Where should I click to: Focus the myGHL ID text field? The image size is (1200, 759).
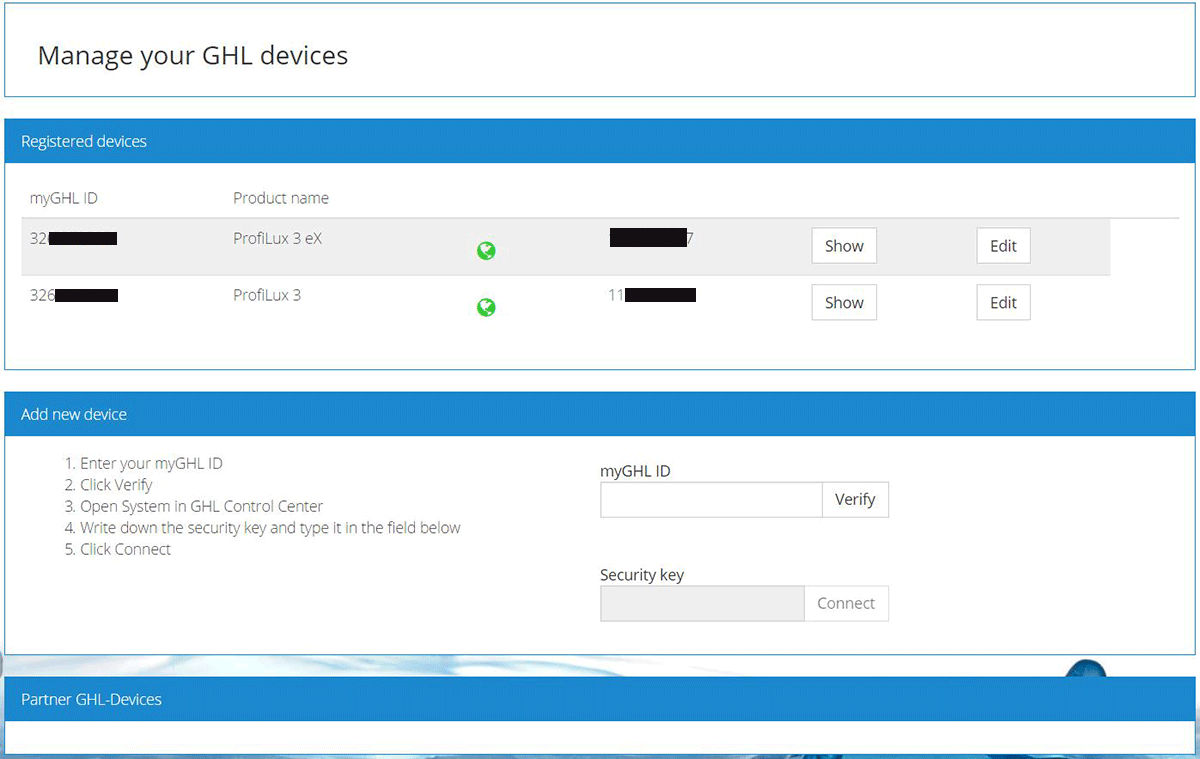click(x=711, y=500)
